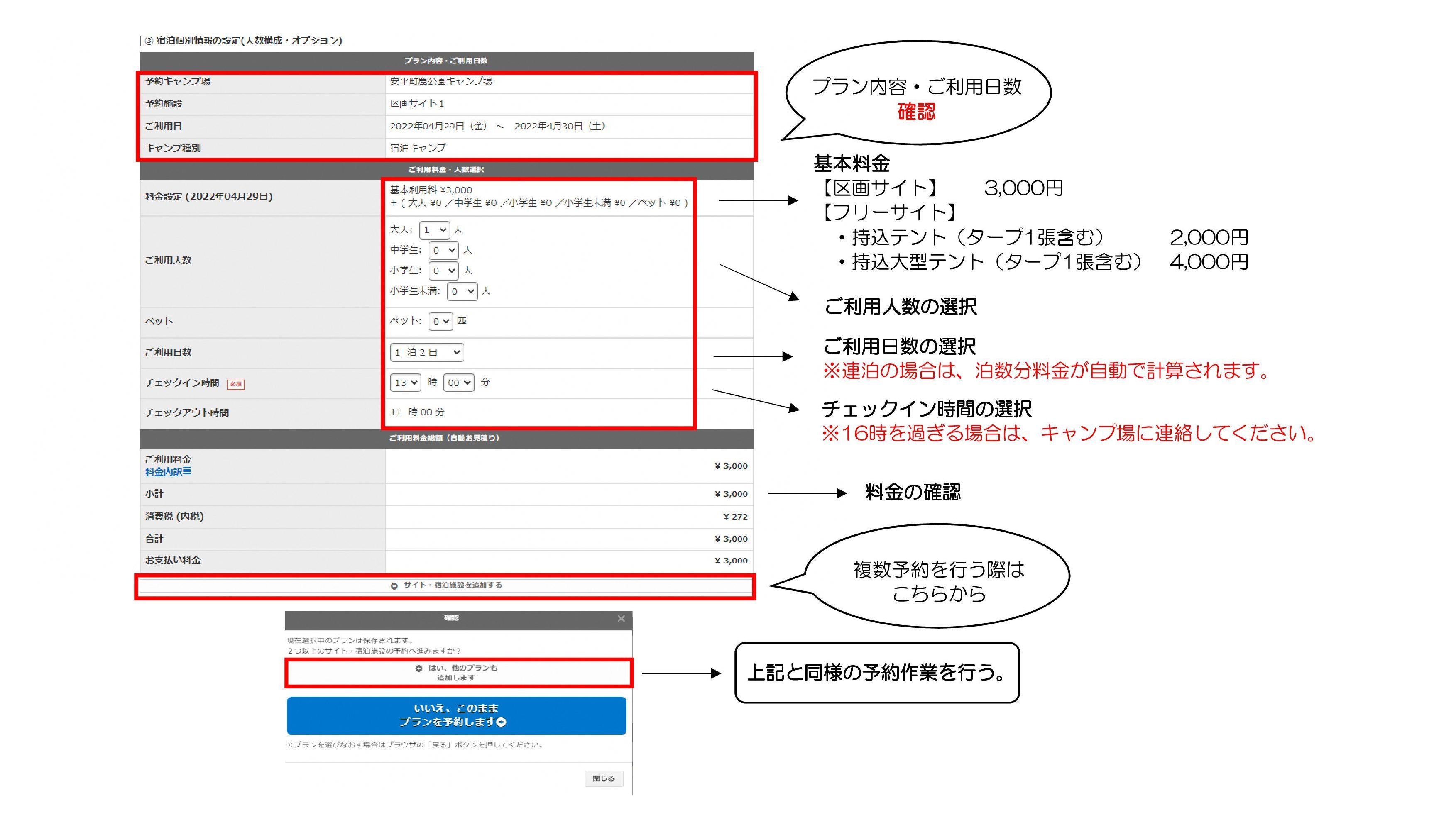Open the 小学生未満 count dropdown

coord(462,291)
